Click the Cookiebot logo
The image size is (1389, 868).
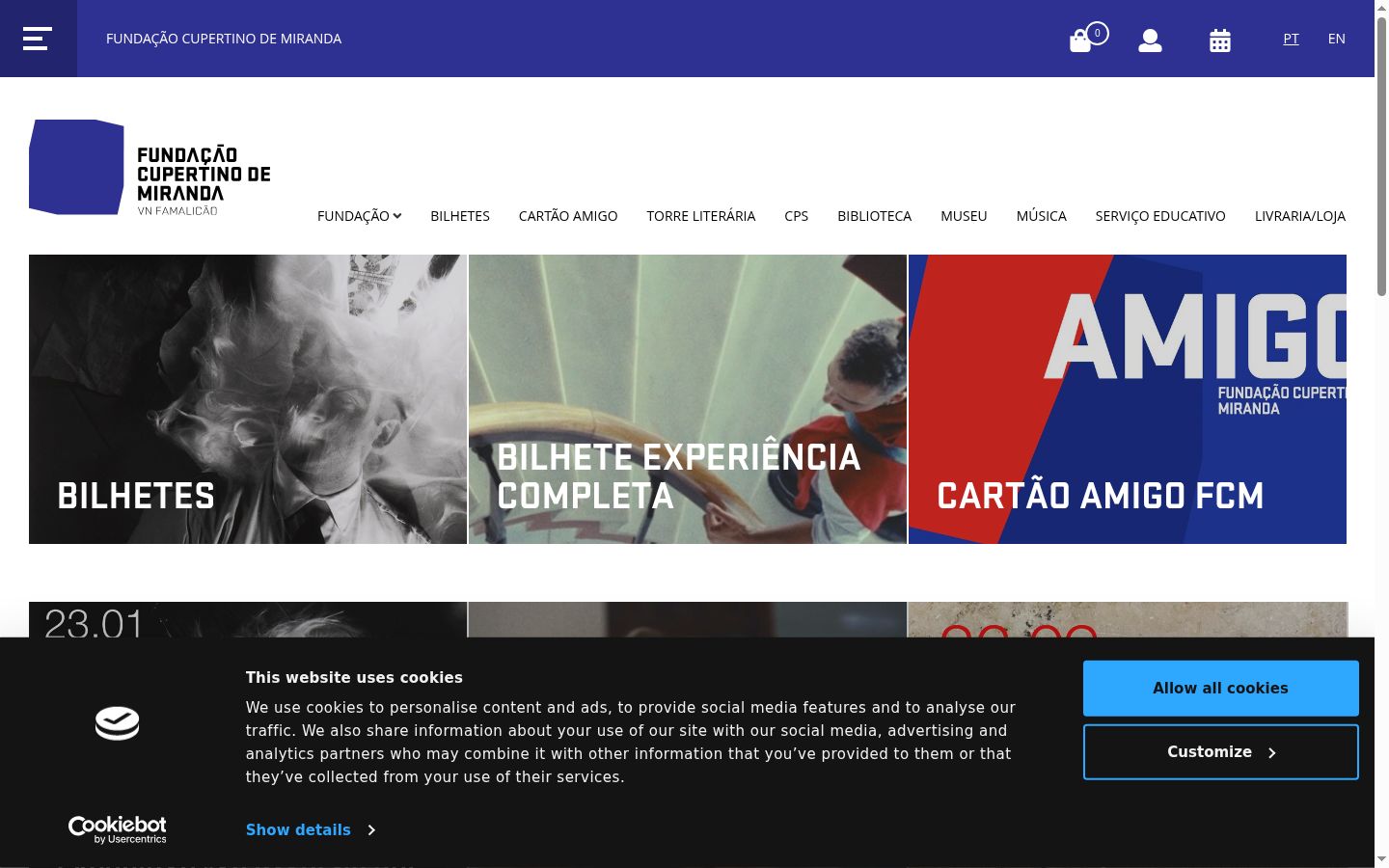pyautogui.click(x=117, y=829)
